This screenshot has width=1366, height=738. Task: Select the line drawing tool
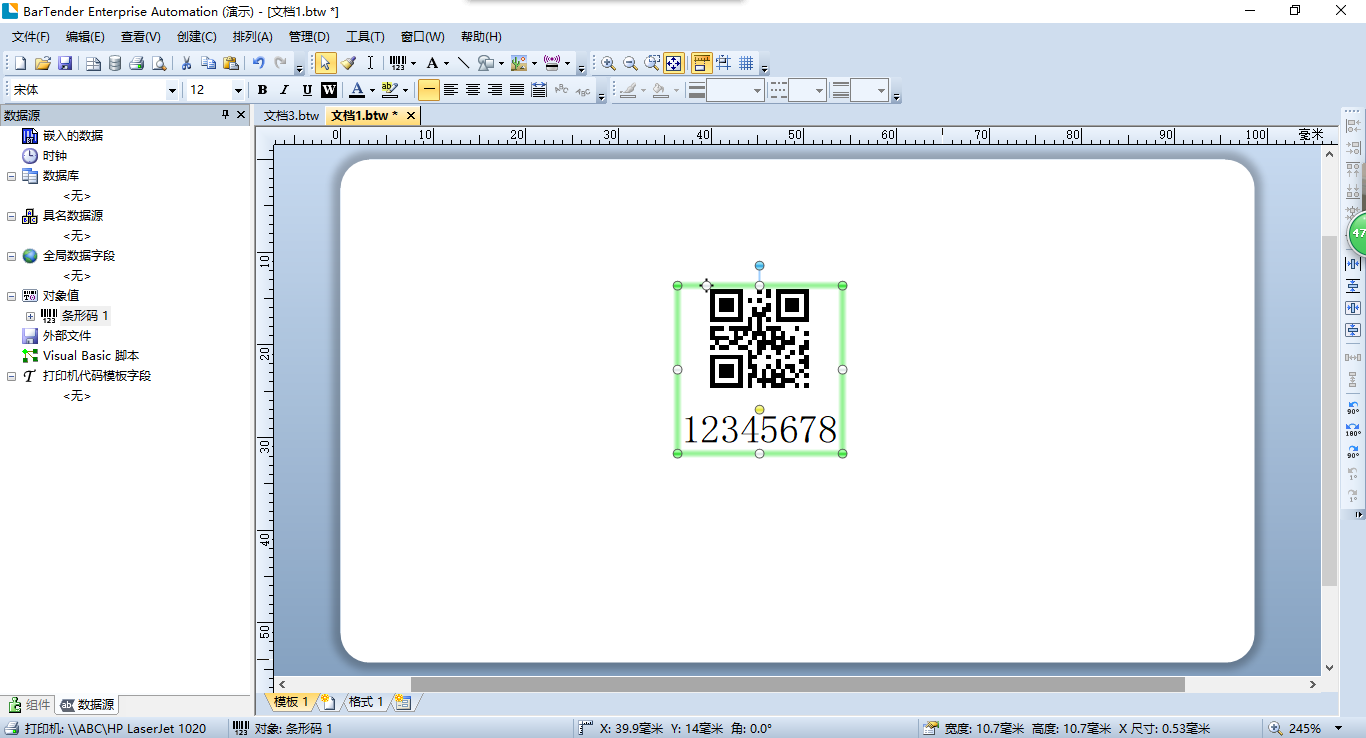tap(463, 63)
